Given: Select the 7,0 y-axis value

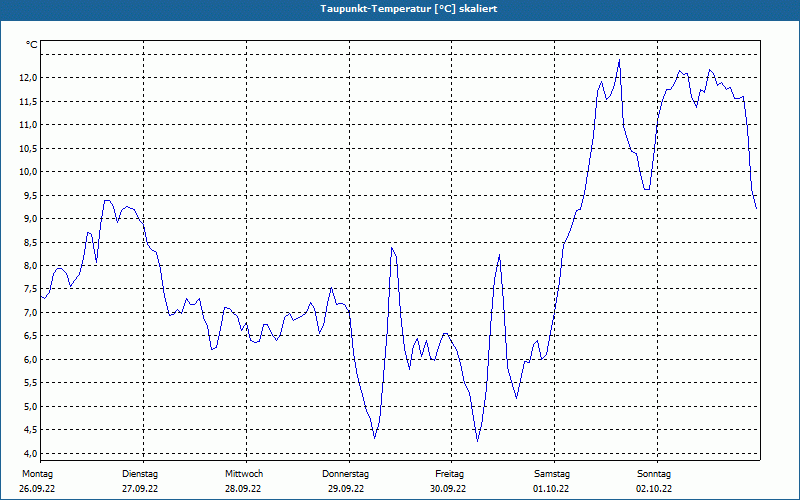Looking at the screenshot, I should click(x=30, y=312).
